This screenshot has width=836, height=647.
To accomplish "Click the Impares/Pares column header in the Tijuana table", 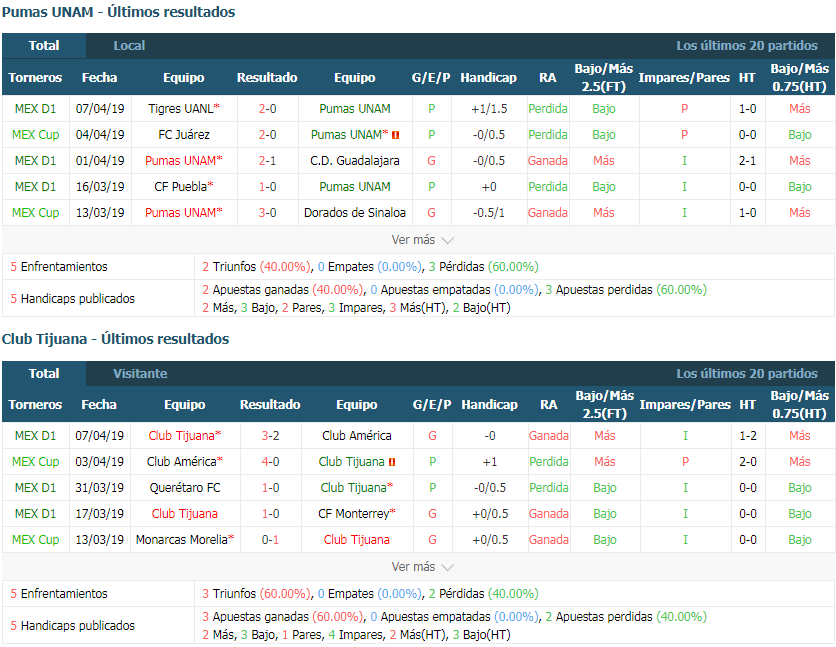I will (685, 405).
